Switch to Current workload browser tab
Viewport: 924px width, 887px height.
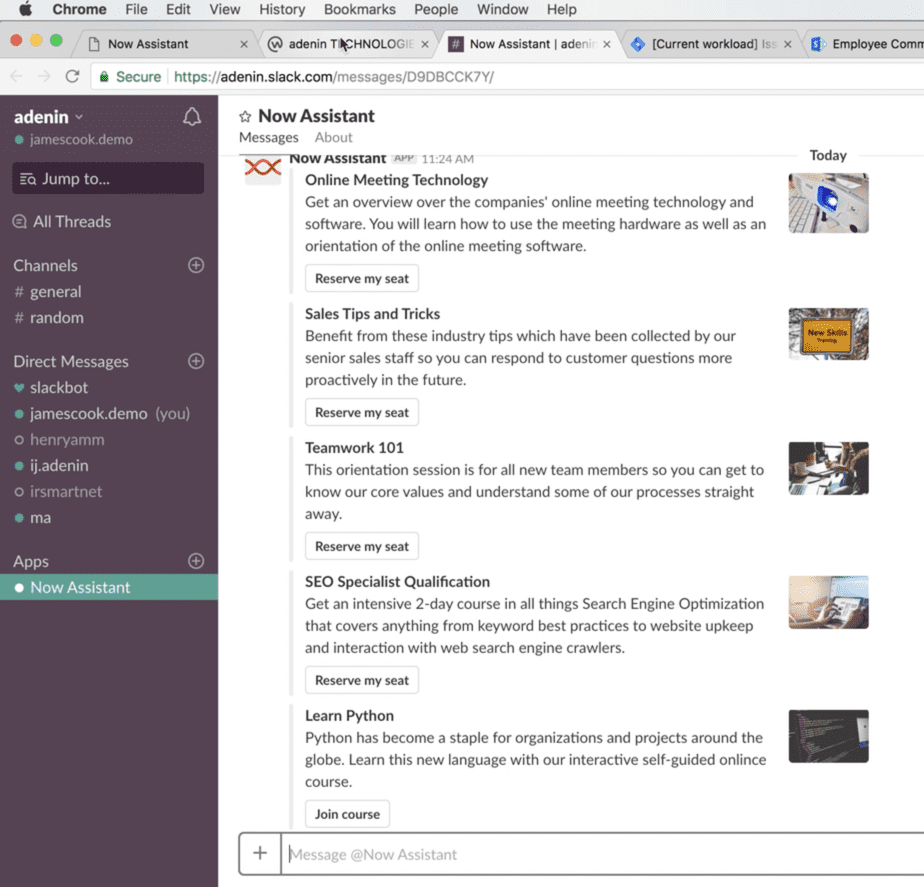710,44
